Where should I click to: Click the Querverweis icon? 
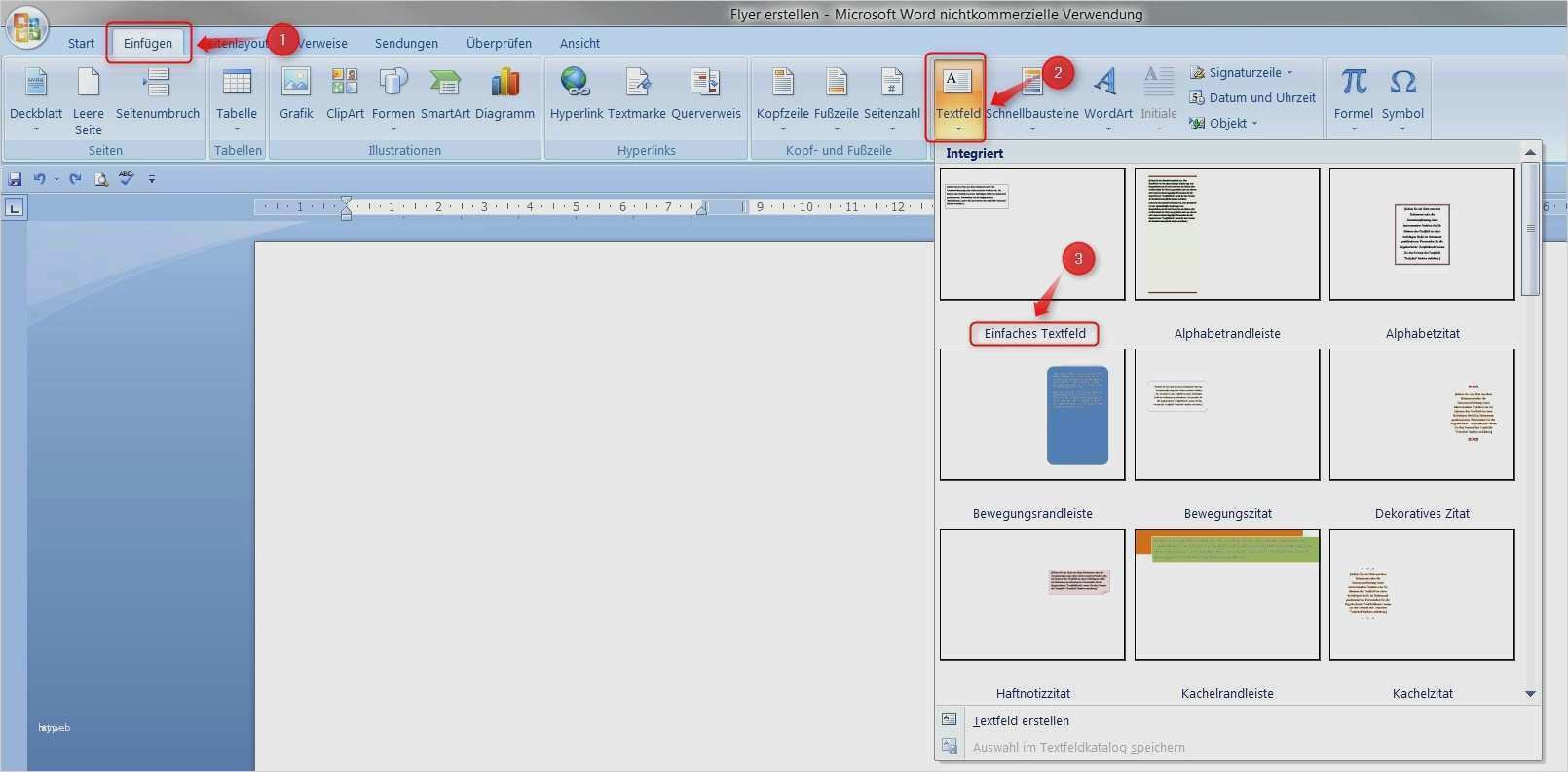tap(705, 94)
